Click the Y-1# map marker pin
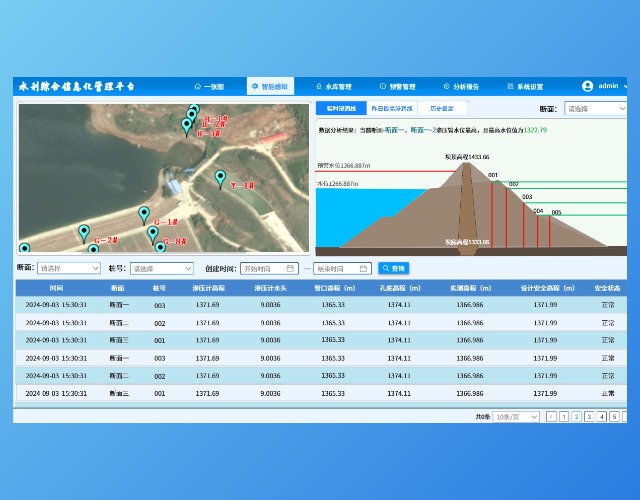The height and width of the screenshot is (500, 640). (220, 177)
